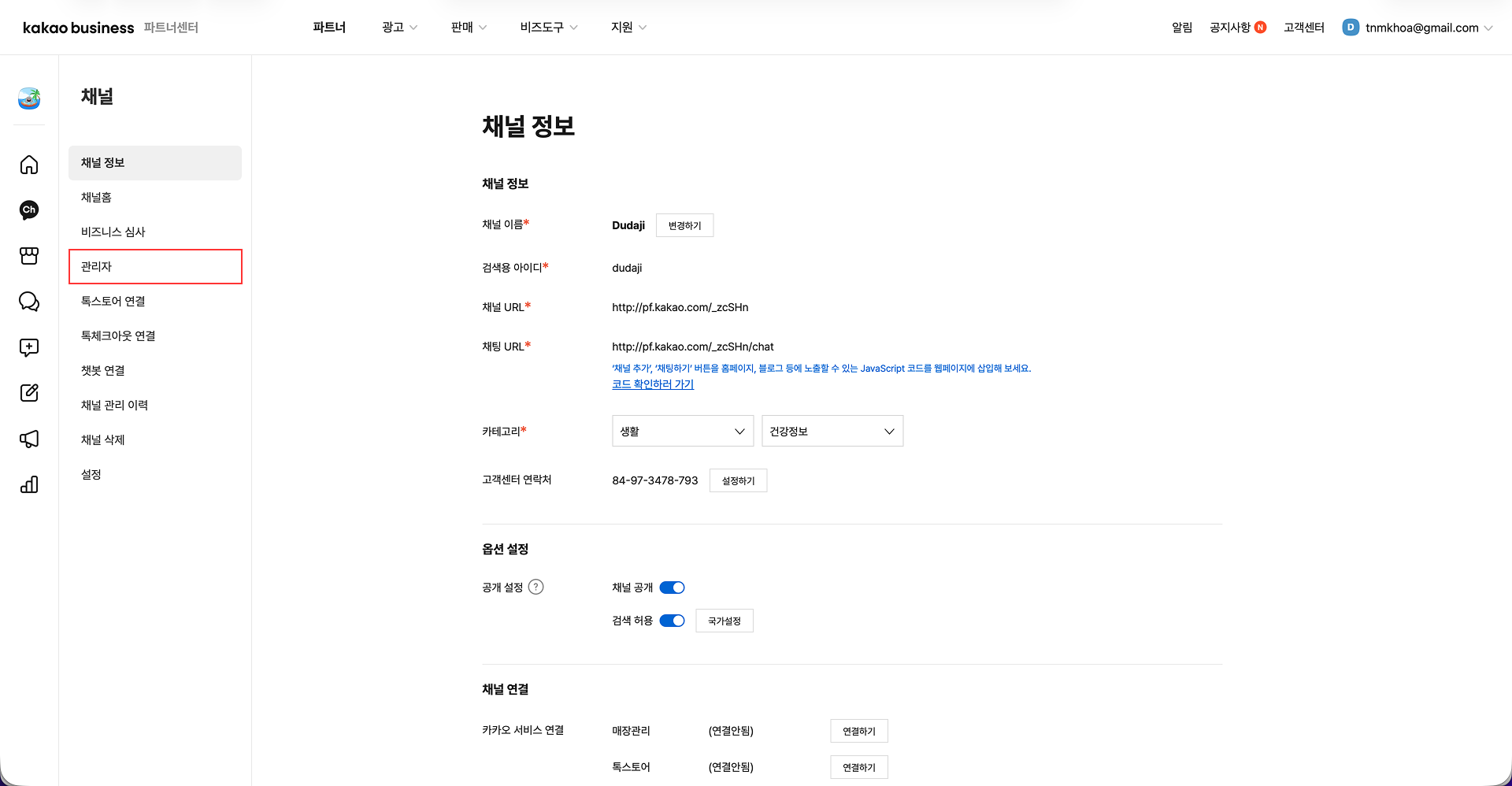Select the new message bubble icon
The height and width of the screenshot is (786, 1512).
[x=28, y=347]
